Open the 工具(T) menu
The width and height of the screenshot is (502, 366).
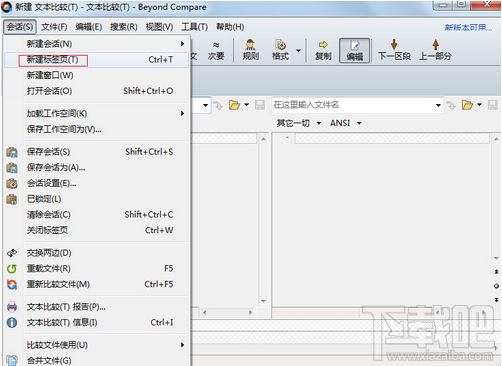195,27
